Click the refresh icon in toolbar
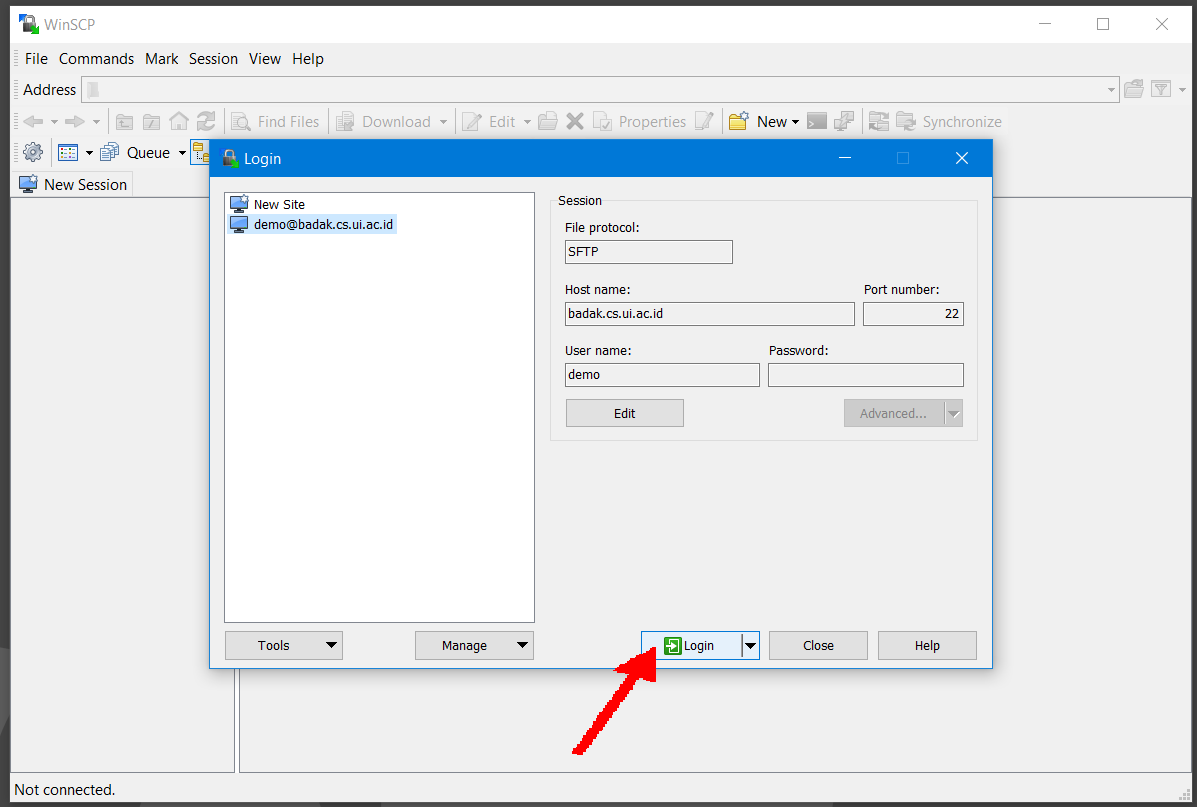Viewport: 1197px width, 807px height. tap(206, 122)
